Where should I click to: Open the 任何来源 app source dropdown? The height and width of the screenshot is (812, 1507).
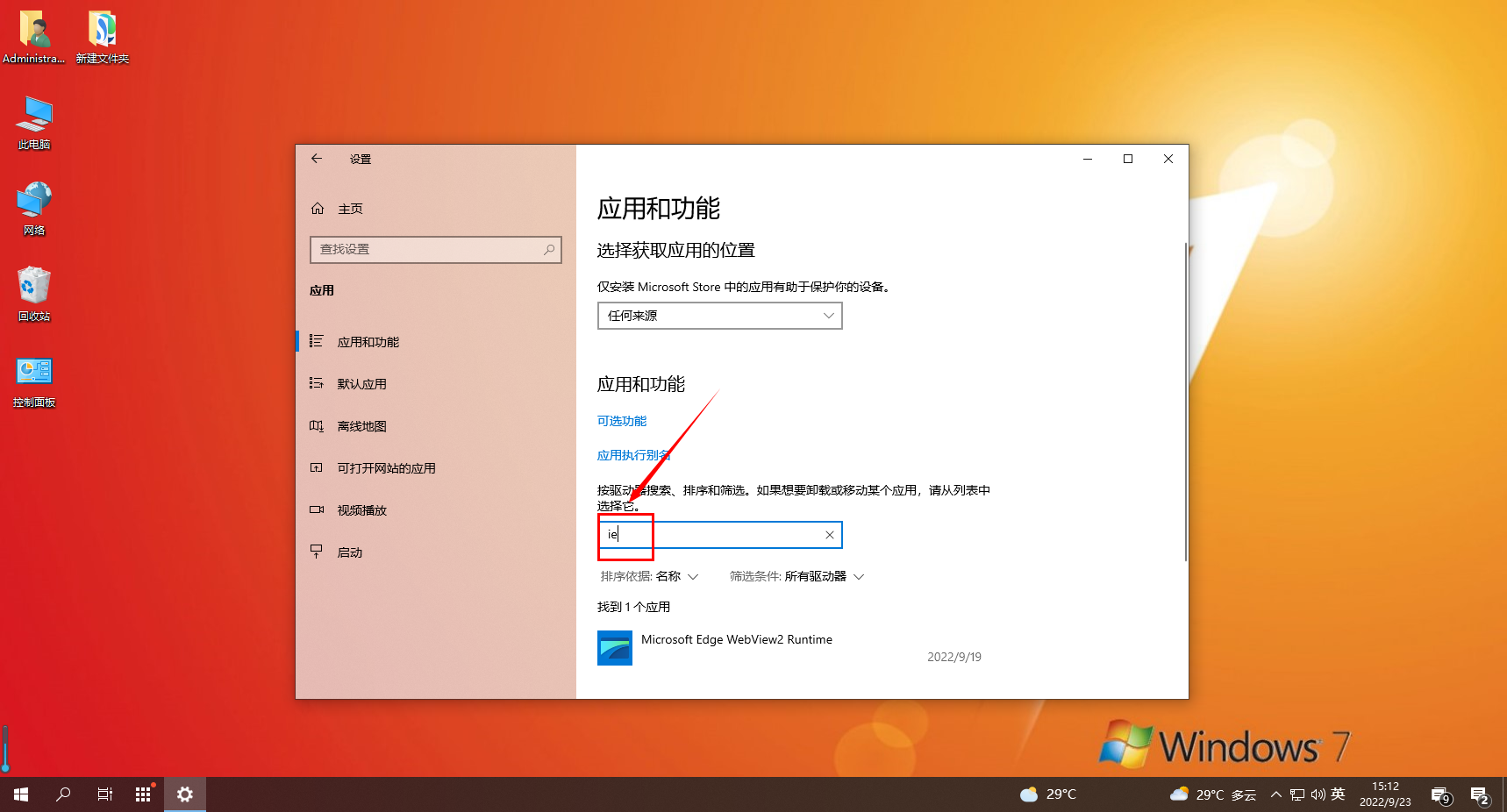(718, 316)
